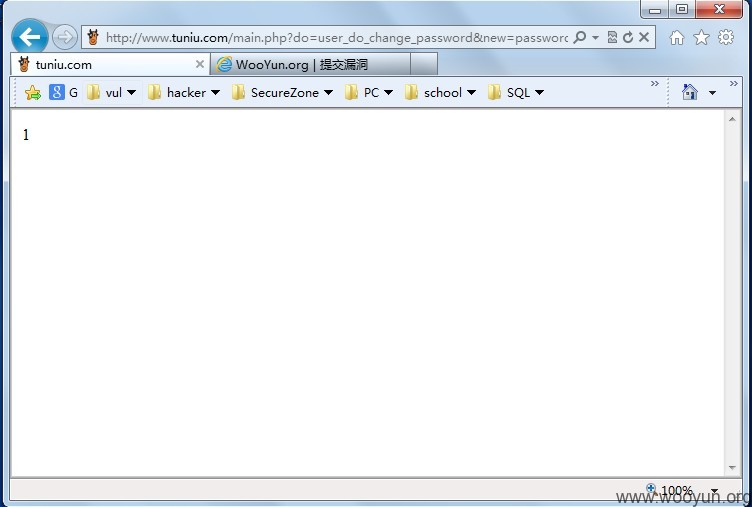Open the browser Home icon at top right
Viewport: 752px width, 507px height.
[x=677, y=37]
